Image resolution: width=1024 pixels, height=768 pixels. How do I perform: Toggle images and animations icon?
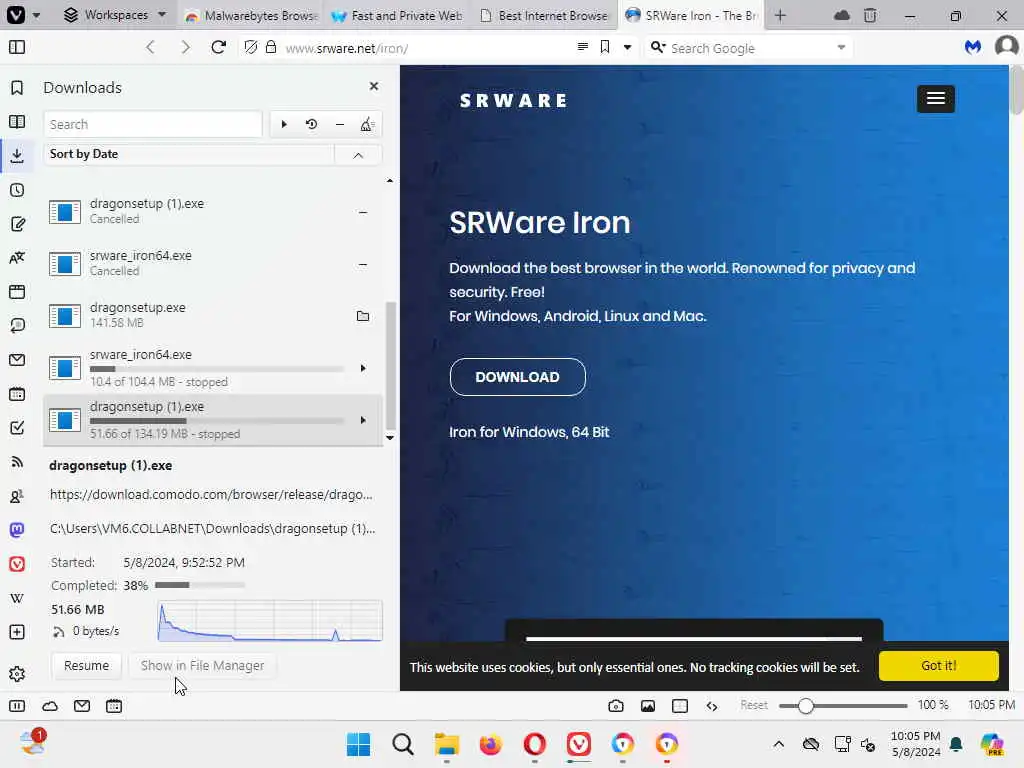click(x=648, y=705)
